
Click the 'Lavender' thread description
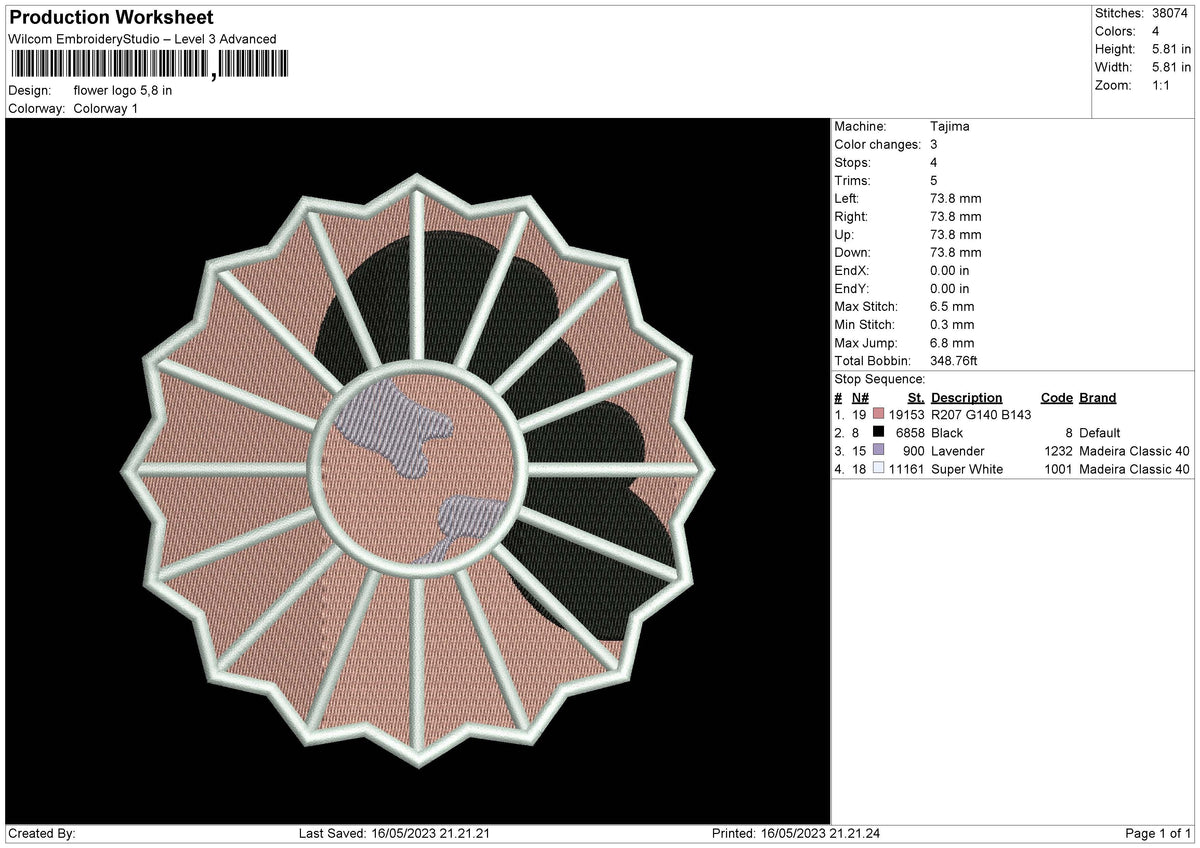point(957,450)
